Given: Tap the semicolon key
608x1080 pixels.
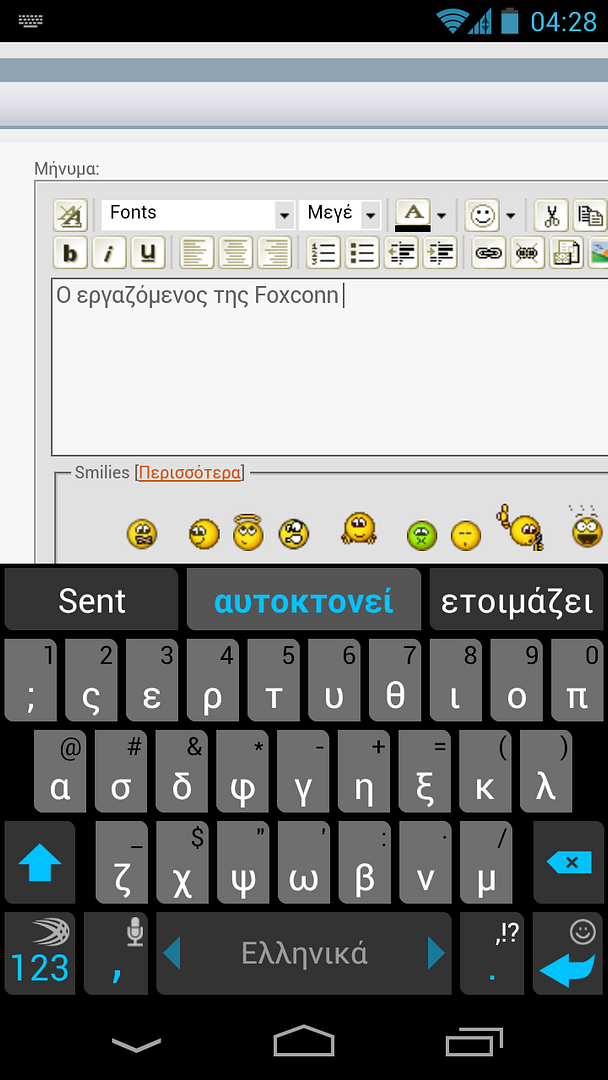Looking at the screenshot, I should [x=31, y=681].
